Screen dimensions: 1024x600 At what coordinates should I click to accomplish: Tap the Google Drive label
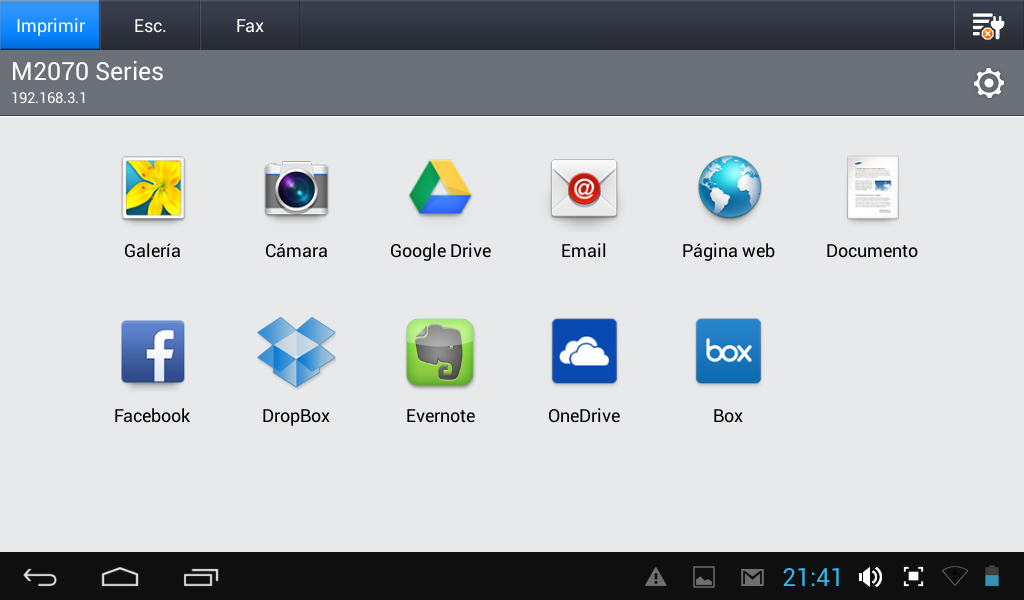440,251
